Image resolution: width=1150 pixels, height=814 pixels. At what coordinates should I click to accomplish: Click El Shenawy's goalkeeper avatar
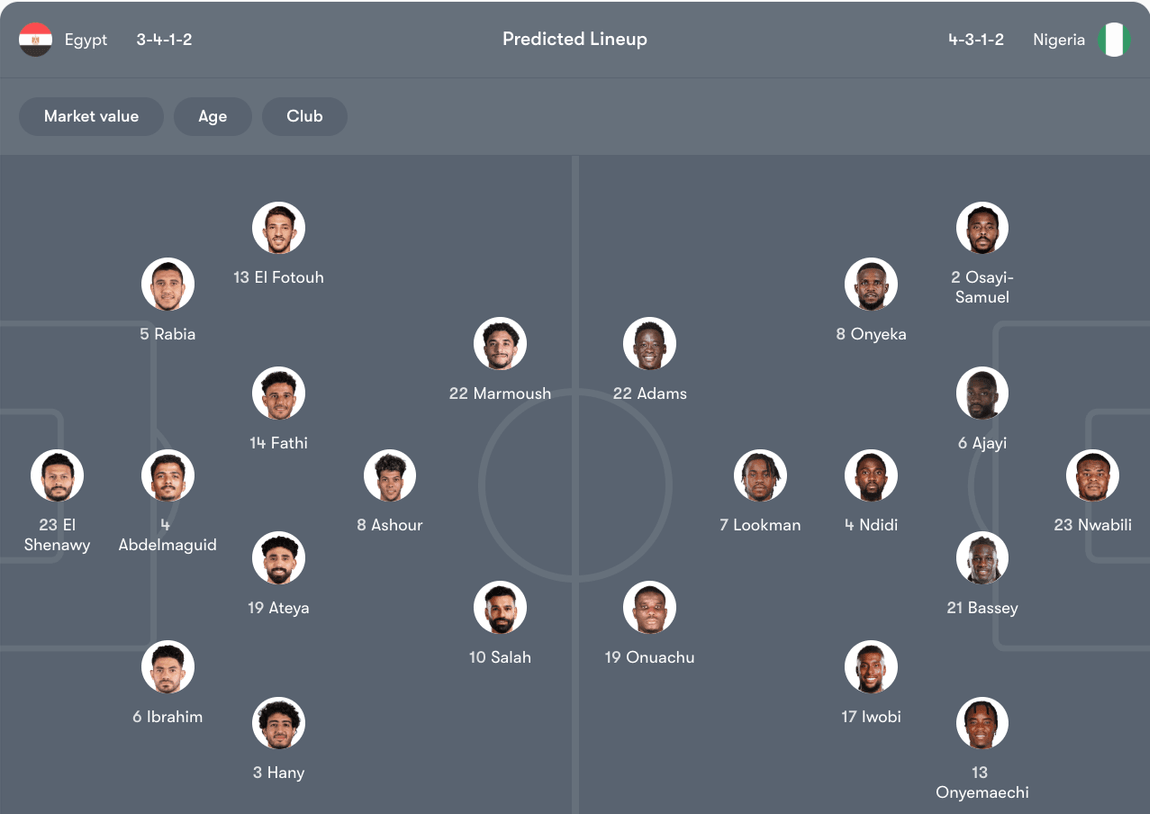[57, 476]
